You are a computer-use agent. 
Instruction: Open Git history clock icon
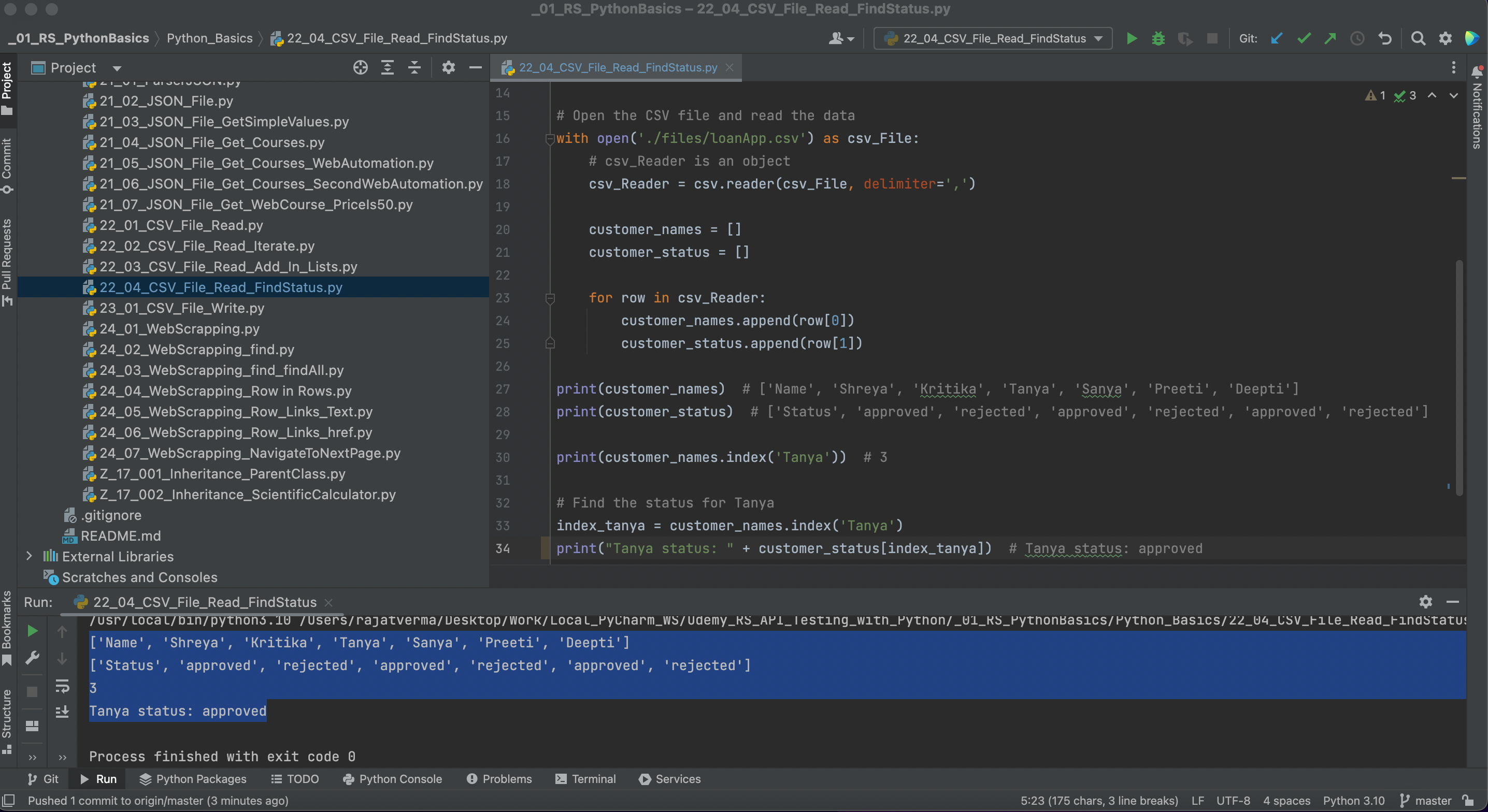(x=1357, y=39)
